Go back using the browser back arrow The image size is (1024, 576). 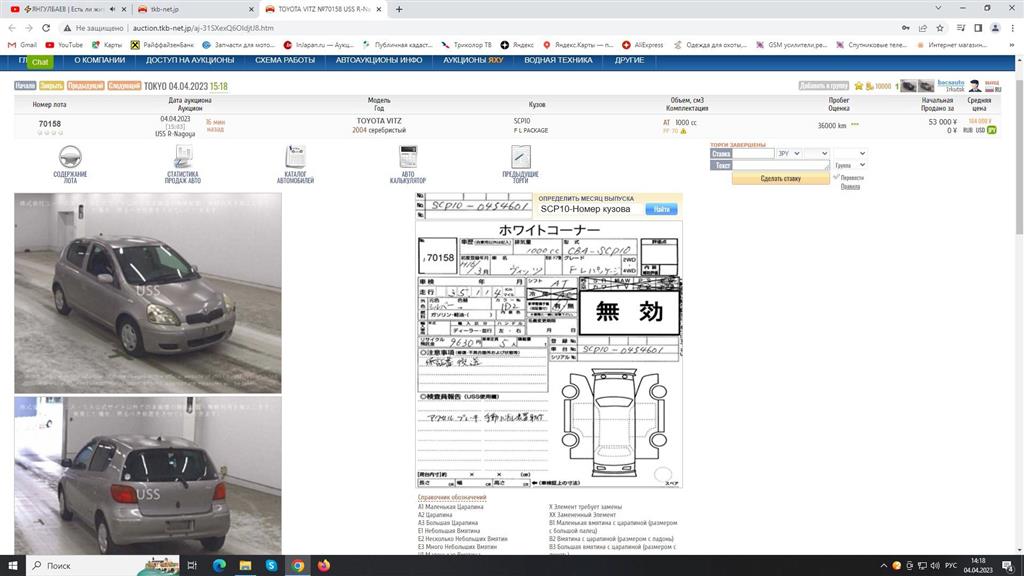tap(12, 28)
